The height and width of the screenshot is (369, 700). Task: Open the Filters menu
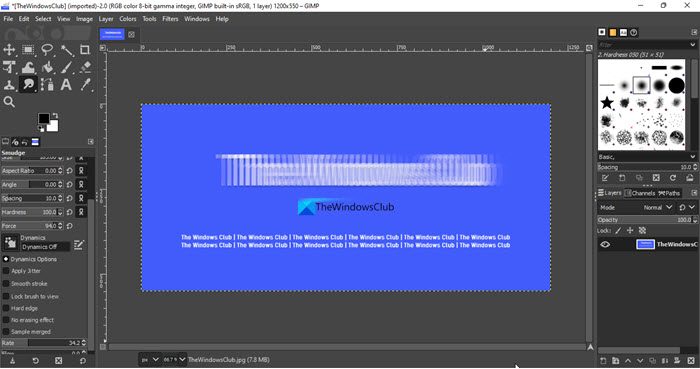[170, 19]
